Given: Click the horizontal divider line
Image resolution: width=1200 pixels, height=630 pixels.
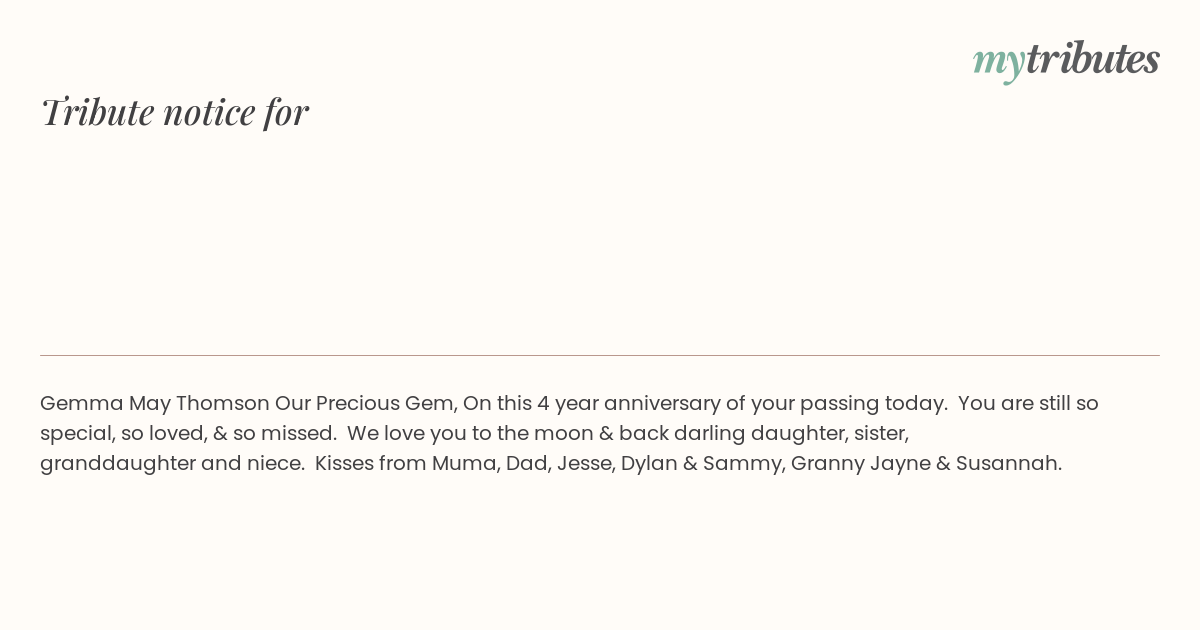Looking at the screenshot, I should pyautogui.click(x=600, y=355).
